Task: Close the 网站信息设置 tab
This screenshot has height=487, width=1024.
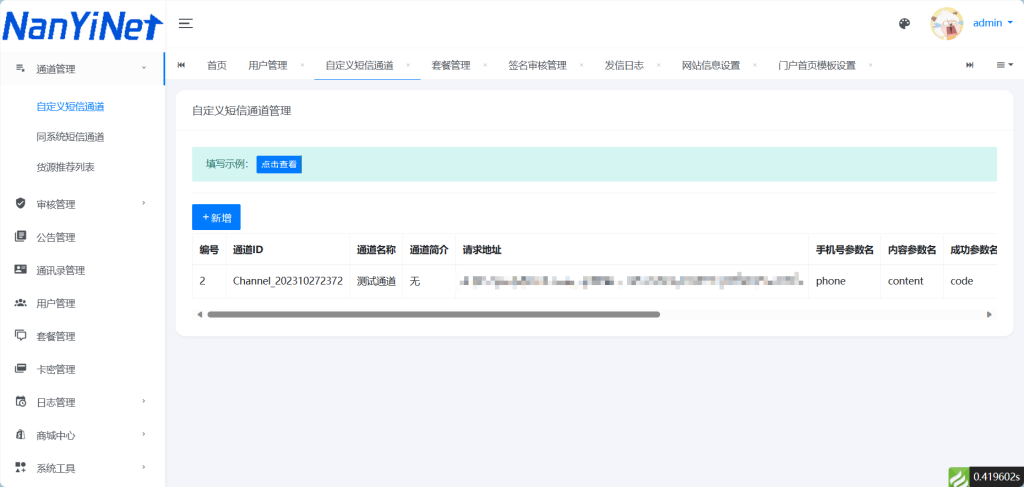Action: click(755, 65)
